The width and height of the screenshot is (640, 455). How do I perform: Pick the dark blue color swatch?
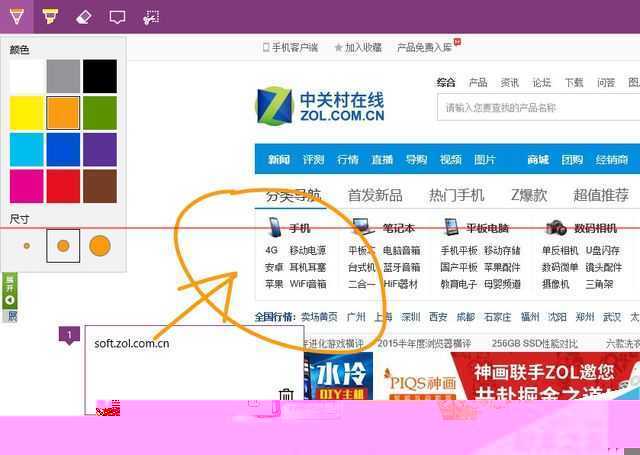tap(63, 150)
